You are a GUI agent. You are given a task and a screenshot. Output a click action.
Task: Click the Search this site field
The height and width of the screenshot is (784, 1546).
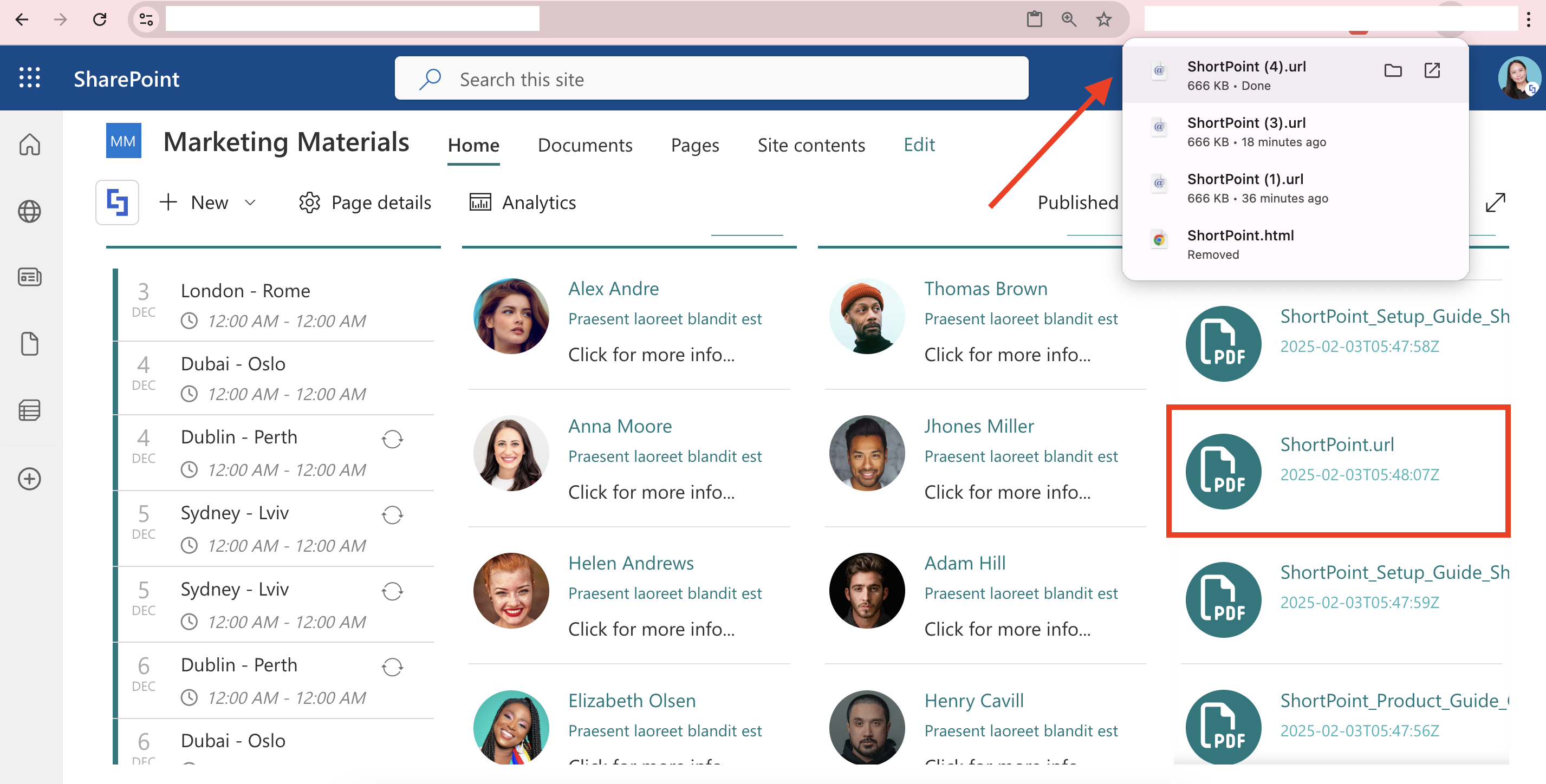(x=711, y=79)
